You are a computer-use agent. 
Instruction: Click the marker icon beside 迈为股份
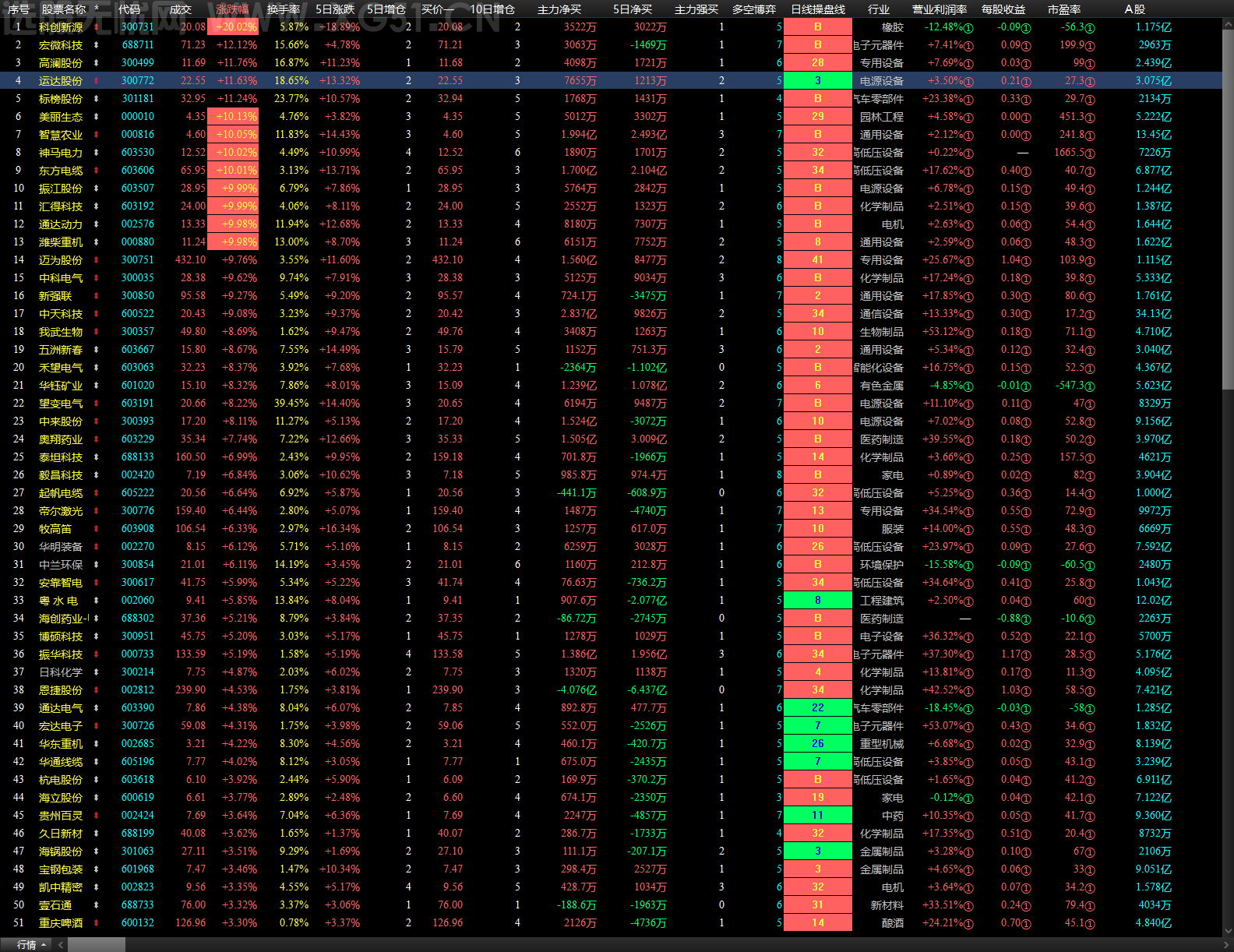(97, 260)
